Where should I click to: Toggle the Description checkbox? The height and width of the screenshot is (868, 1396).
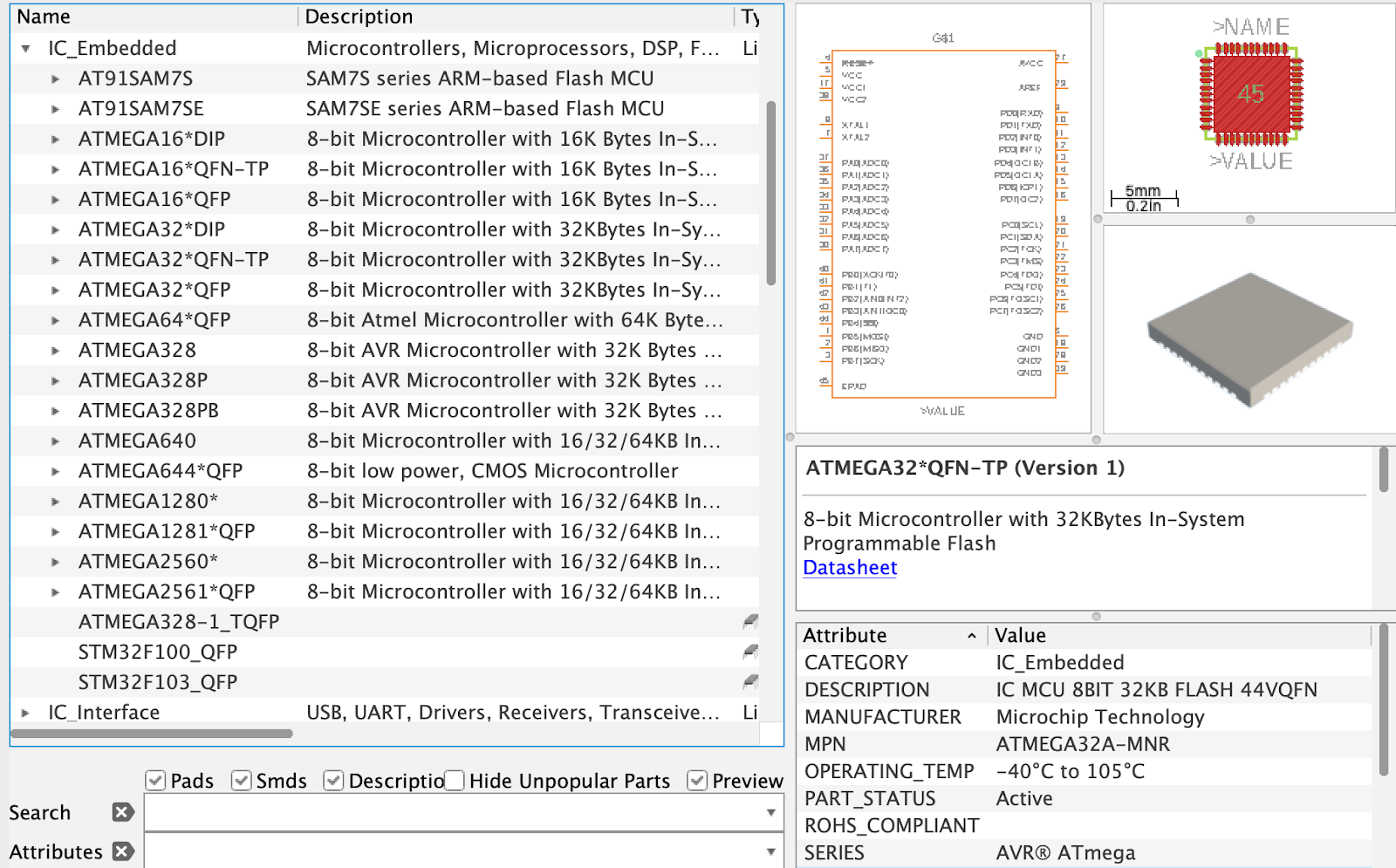332,781
